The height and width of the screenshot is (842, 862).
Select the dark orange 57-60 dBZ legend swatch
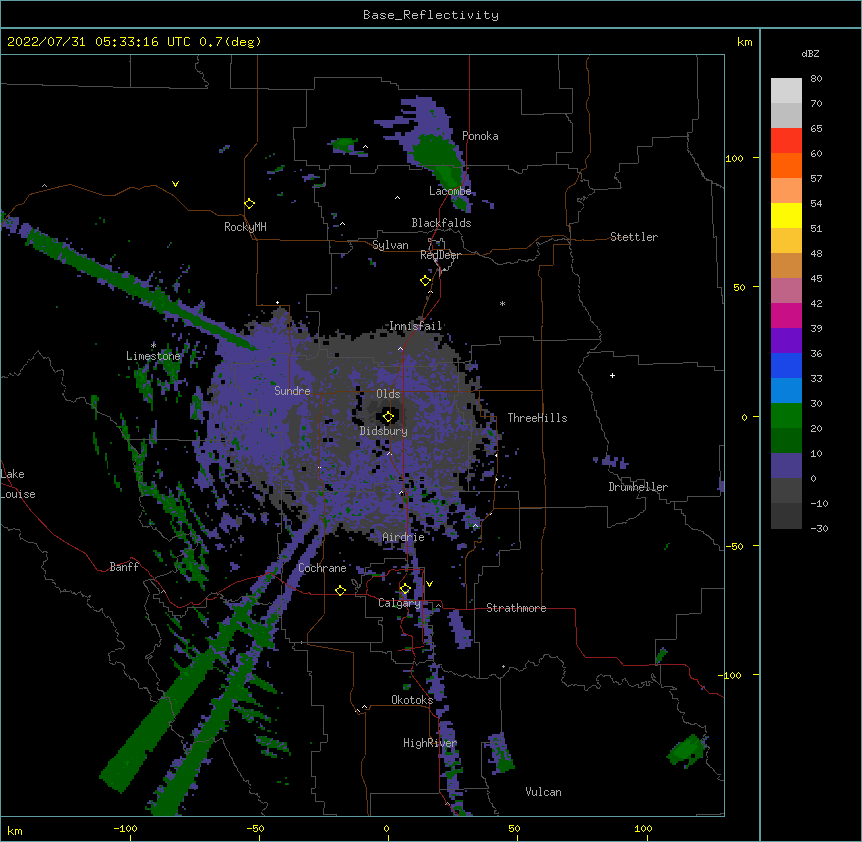786,165
